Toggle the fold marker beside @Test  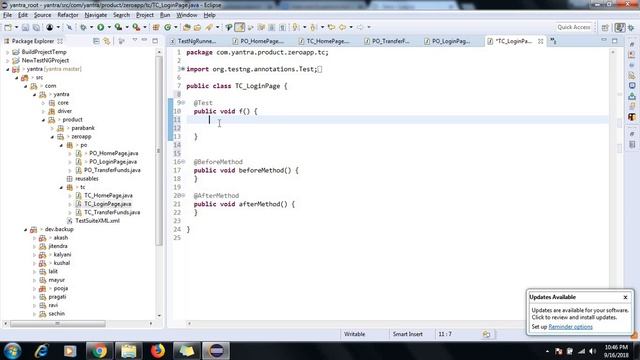[183, 103]
